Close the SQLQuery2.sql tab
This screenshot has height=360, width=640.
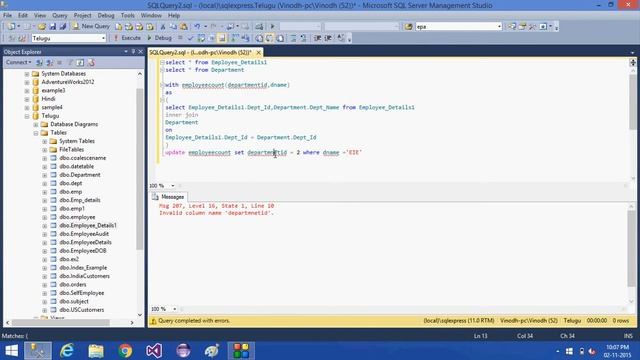(x=258, y=53)
